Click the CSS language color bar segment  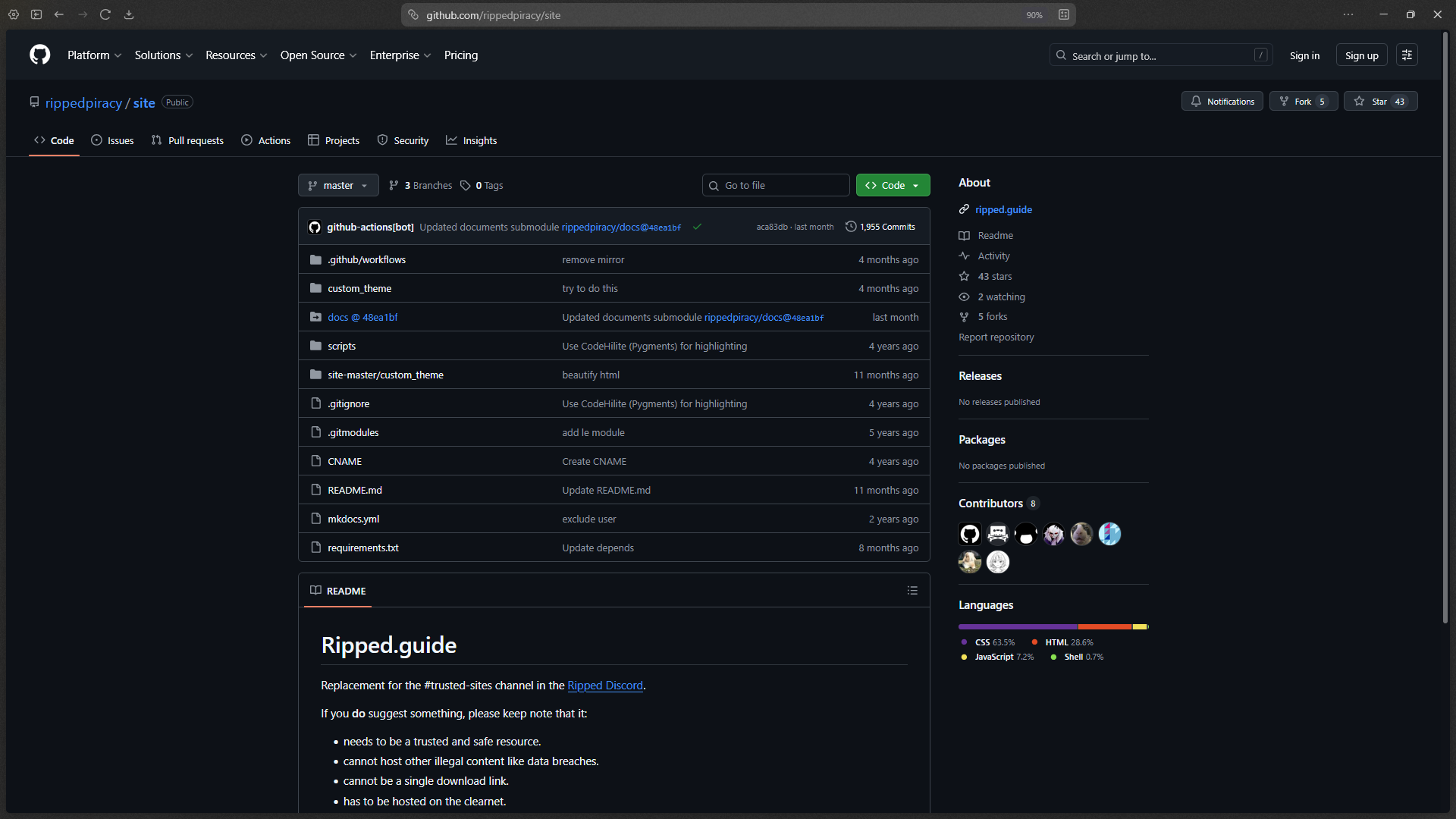point(1018,626)
